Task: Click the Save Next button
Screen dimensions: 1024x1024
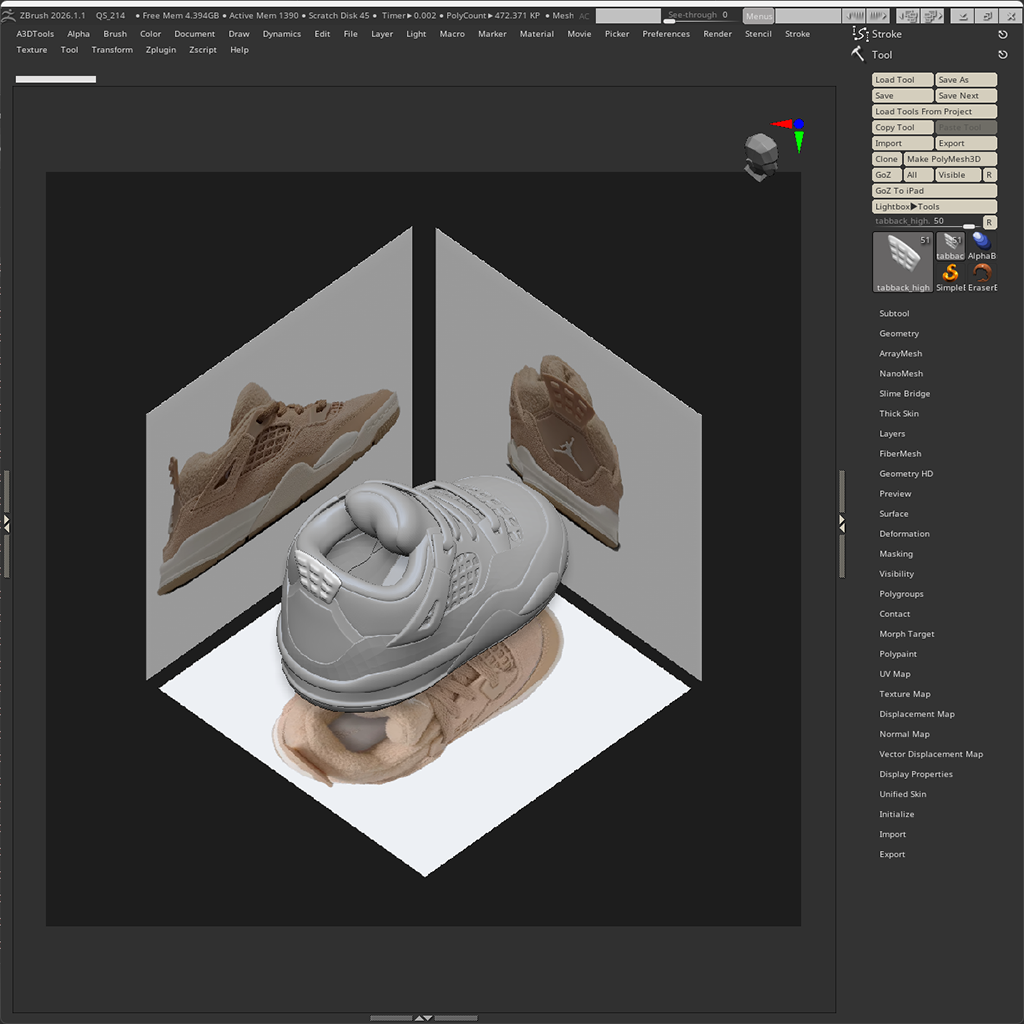Action: click(966, 95)
